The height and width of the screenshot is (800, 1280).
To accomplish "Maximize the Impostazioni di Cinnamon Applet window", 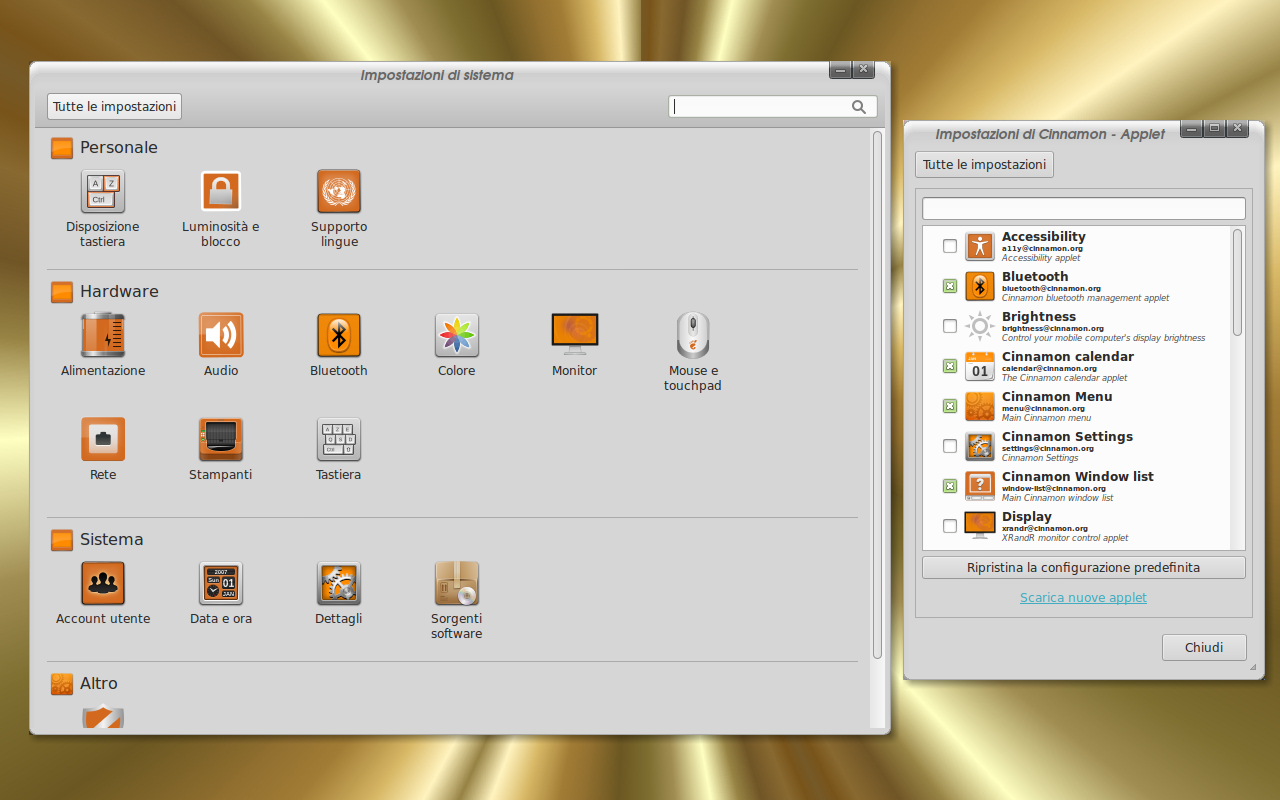I will click(x=1214, y=128).
